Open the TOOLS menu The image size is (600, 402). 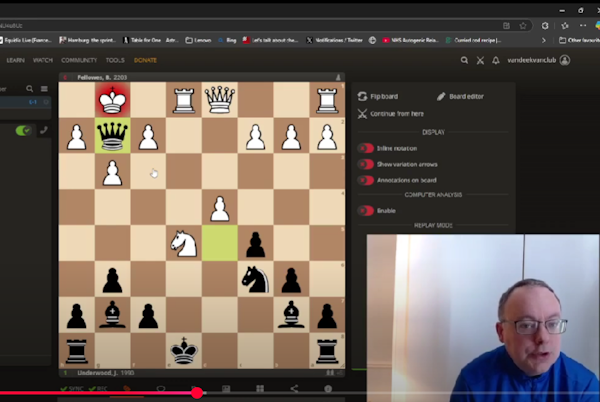click(115, 60)
